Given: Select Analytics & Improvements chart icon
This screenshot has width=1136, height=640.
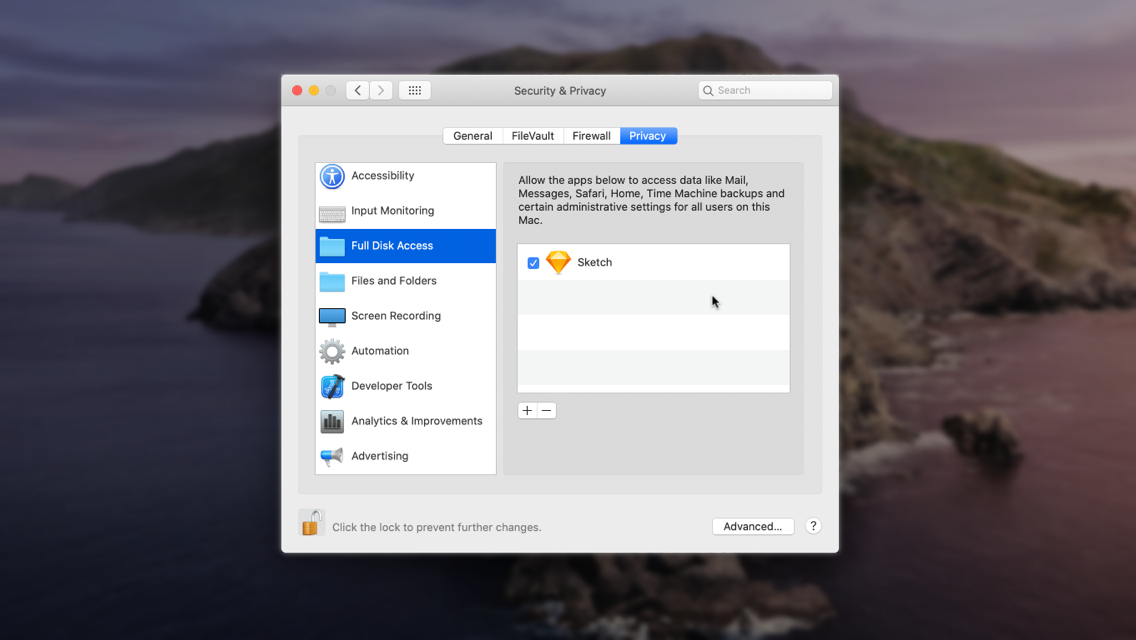Looking at the screenshot, I should [332, 421].
